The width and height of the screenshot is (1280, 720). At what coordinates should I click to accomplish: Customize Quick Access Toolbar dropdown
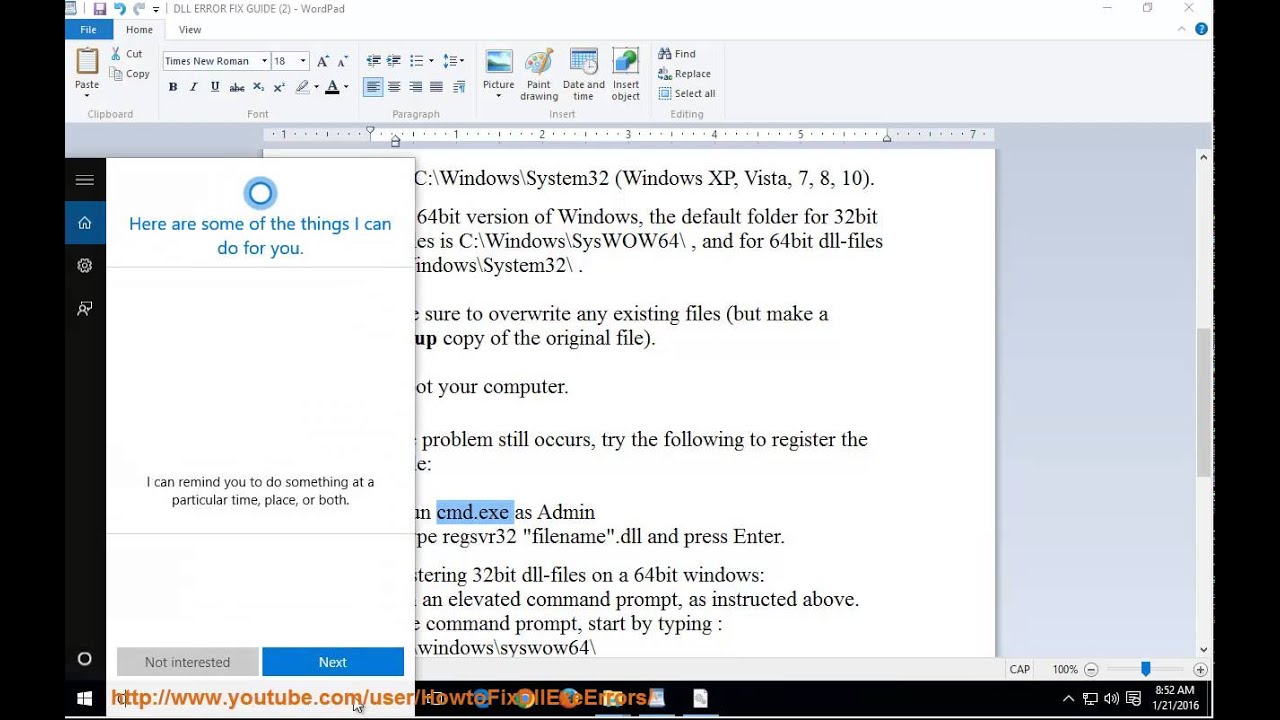[156, 9]
